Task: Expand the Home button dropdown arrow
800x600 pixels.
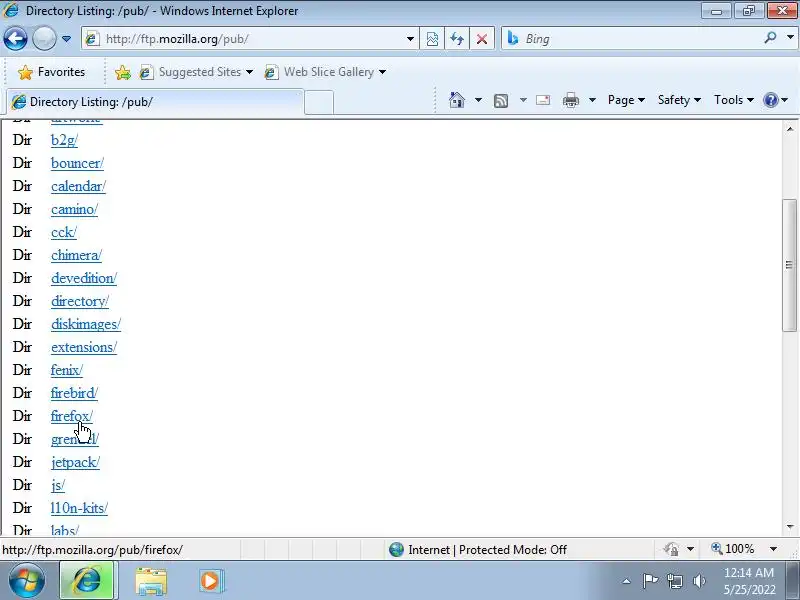Action: pyautogui.click(x=478, y=100)
